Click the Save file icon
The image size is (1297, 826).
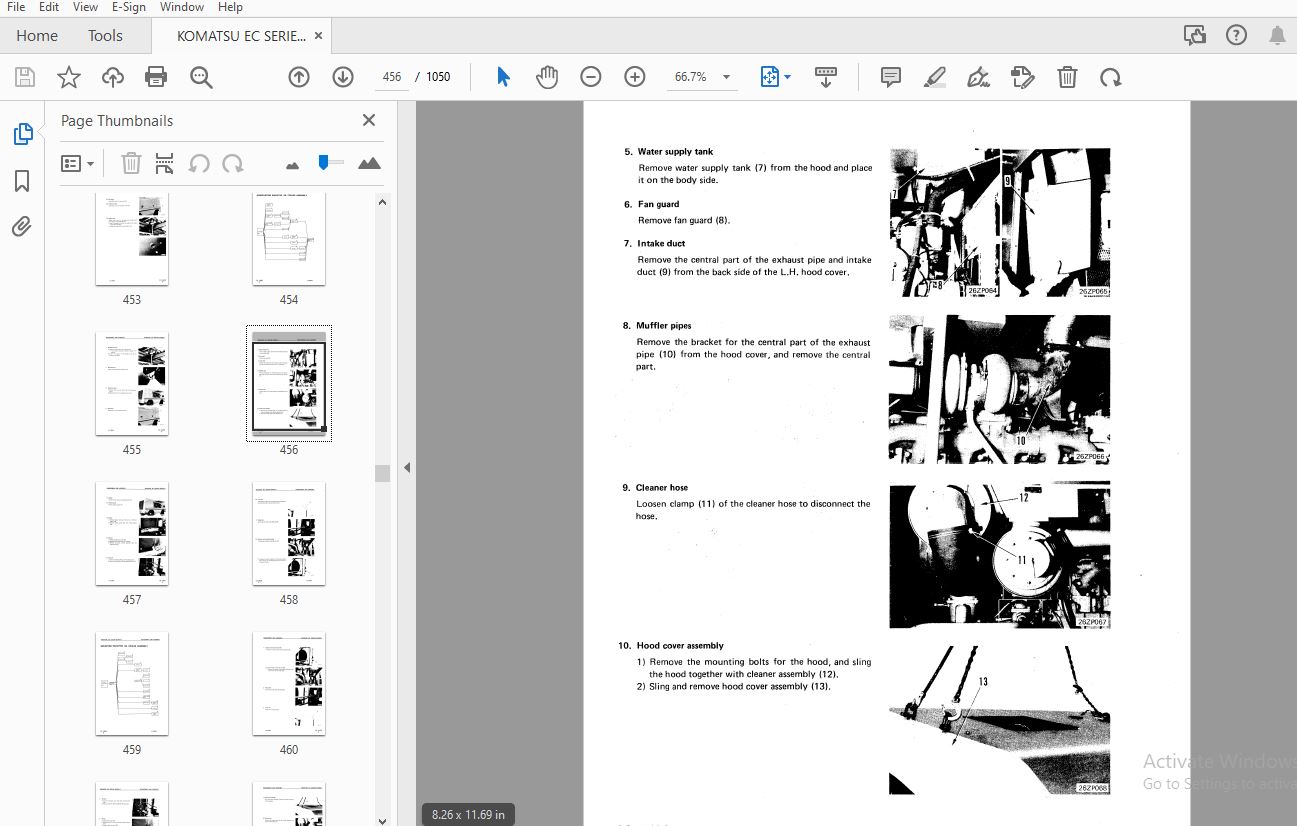pyautogui.click(x=25, y=77)
